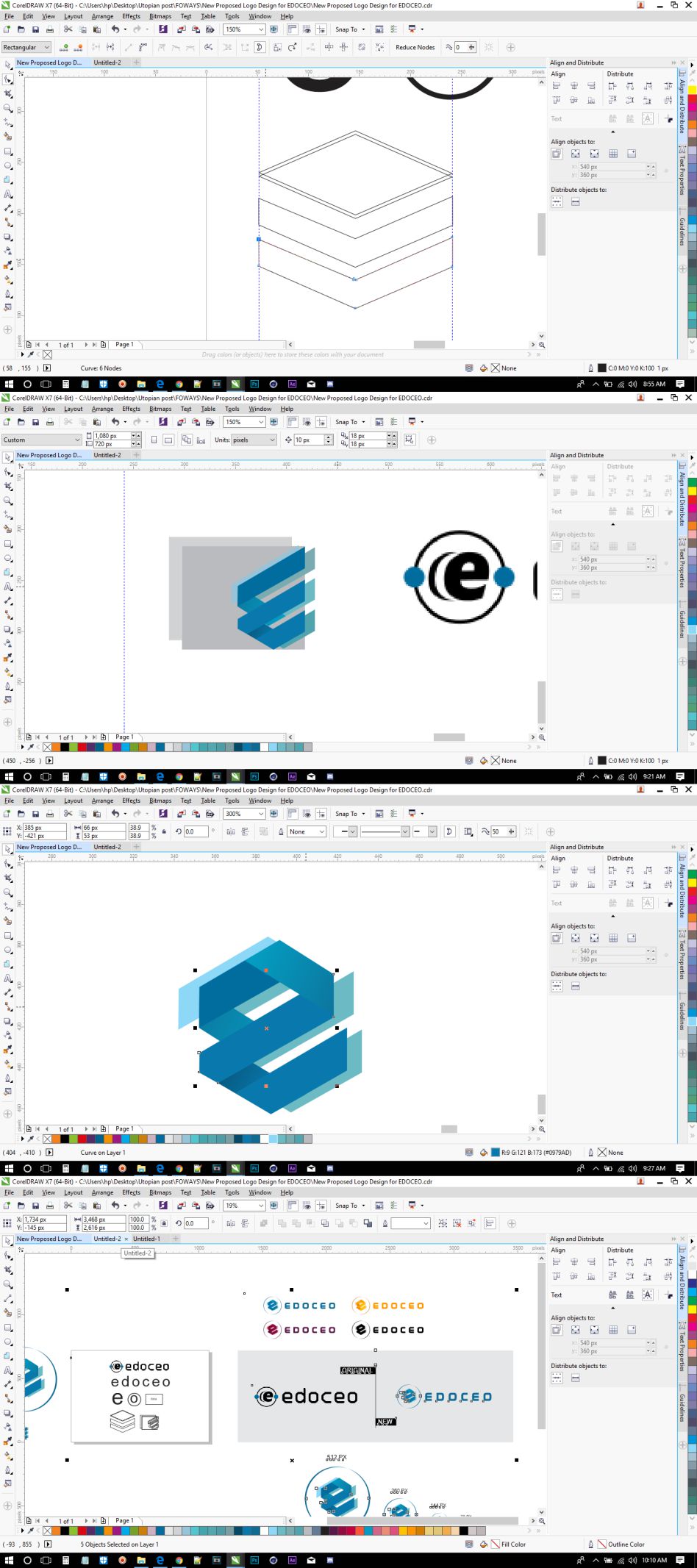Viewport: 697px width, 1568px height.
Task: Click the Group objects icon in the 10:10 AM window
Action: coord(443,1223)
